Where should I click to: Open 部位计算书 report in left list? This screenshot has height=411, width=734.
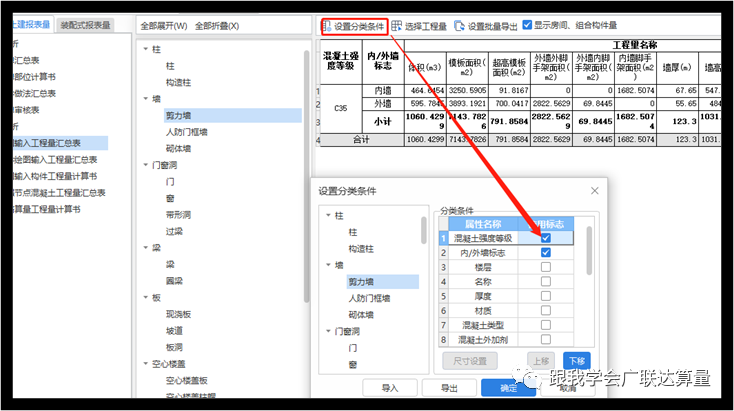(x=35, y=77)
